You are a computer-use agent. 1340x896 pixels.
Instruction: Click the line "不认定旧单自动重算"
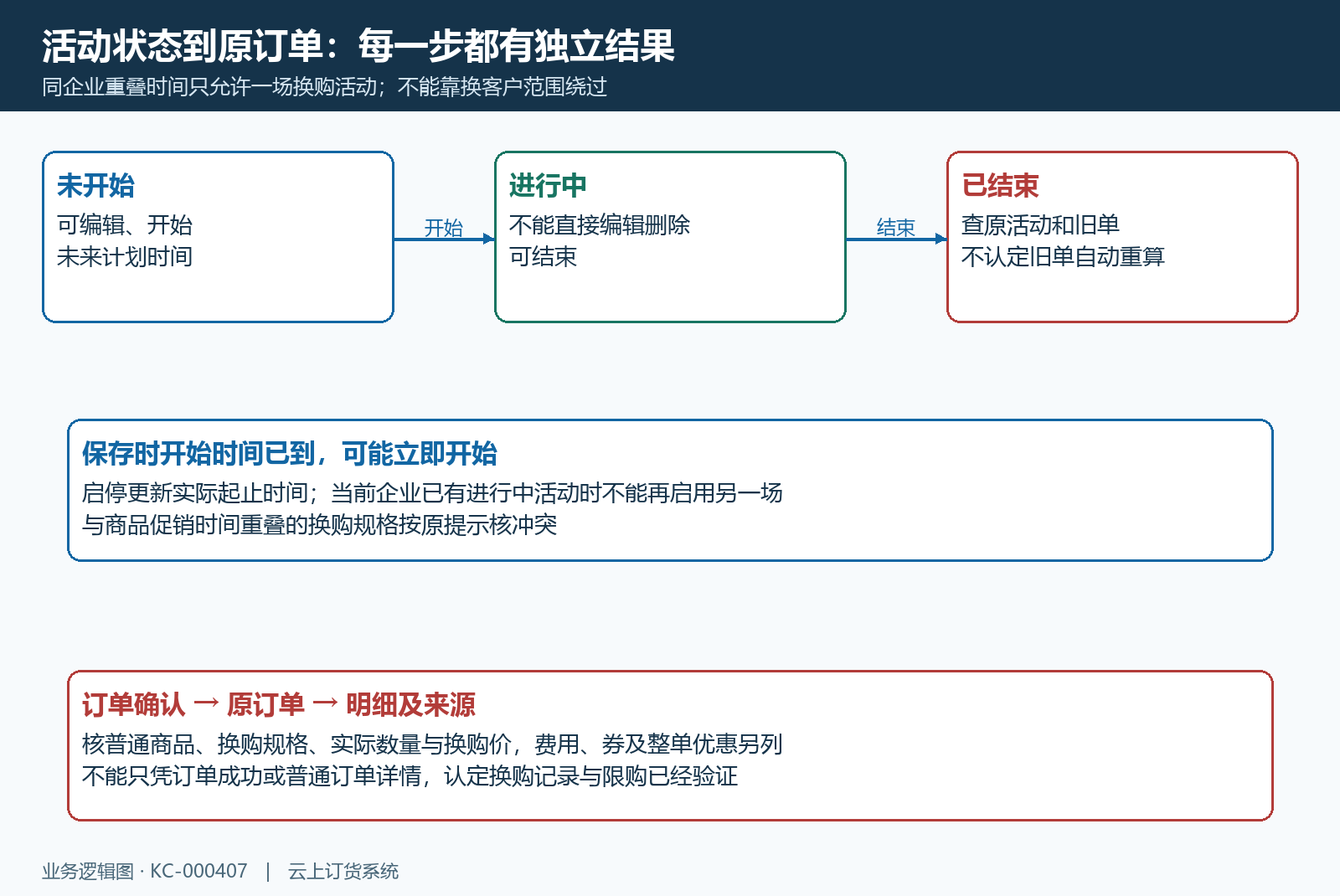pyautogui.click(x=1063, y=256)
